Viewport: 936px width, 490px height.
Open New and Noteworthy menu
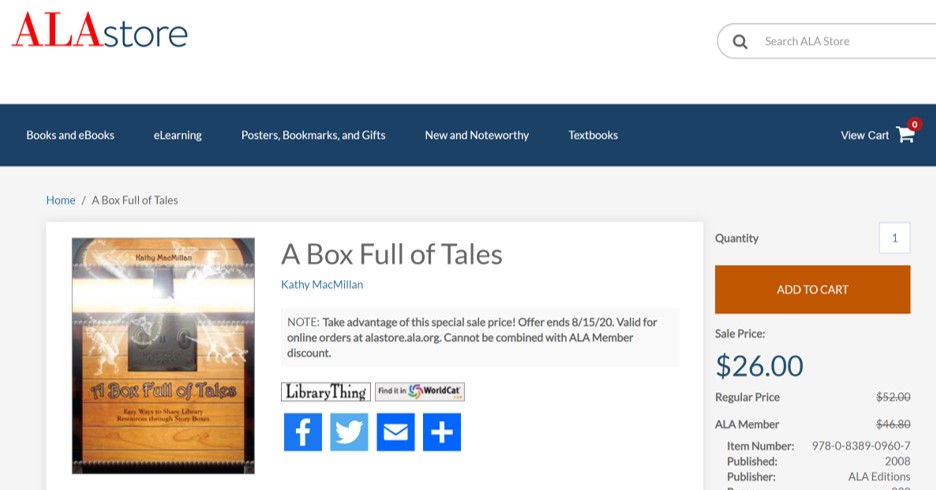(476, 135)
